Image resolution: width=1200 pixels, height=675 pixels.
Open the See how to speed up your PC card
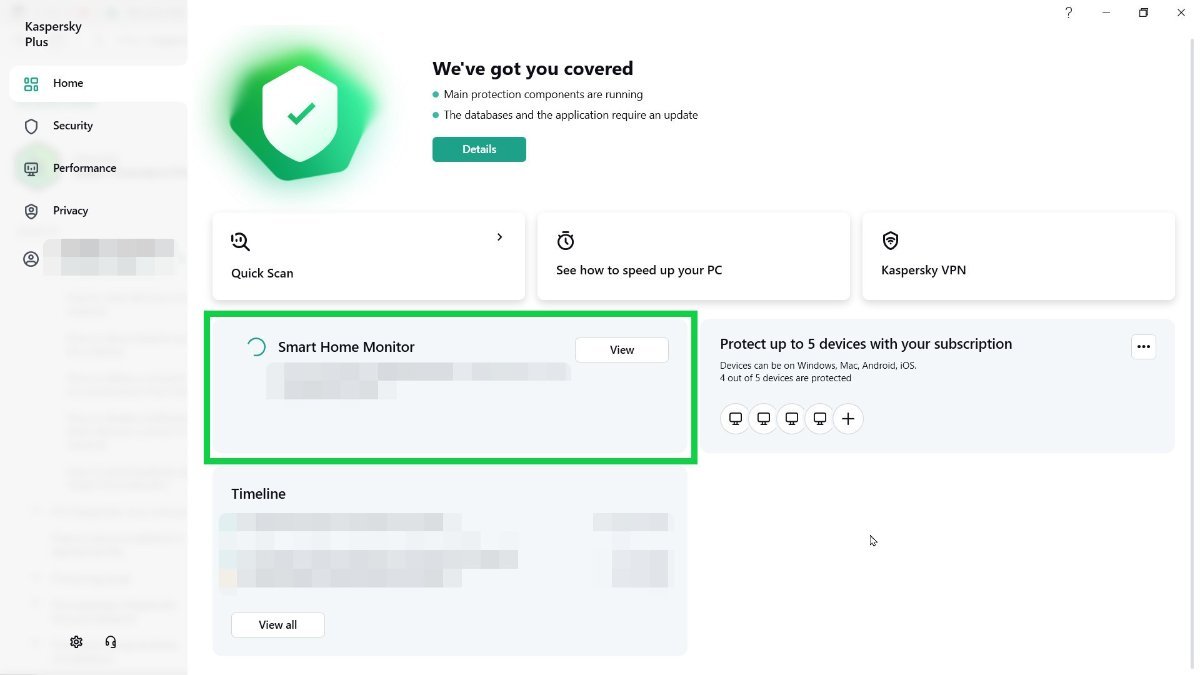pos(693,256)
